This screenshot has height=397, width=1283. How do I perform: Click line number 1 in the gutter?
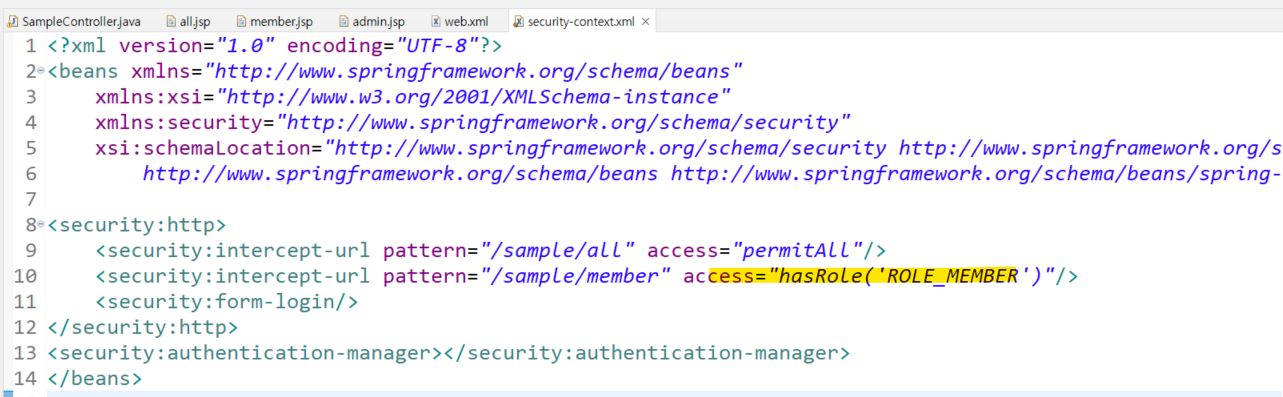pyautogui.click(x=30, y=46)
